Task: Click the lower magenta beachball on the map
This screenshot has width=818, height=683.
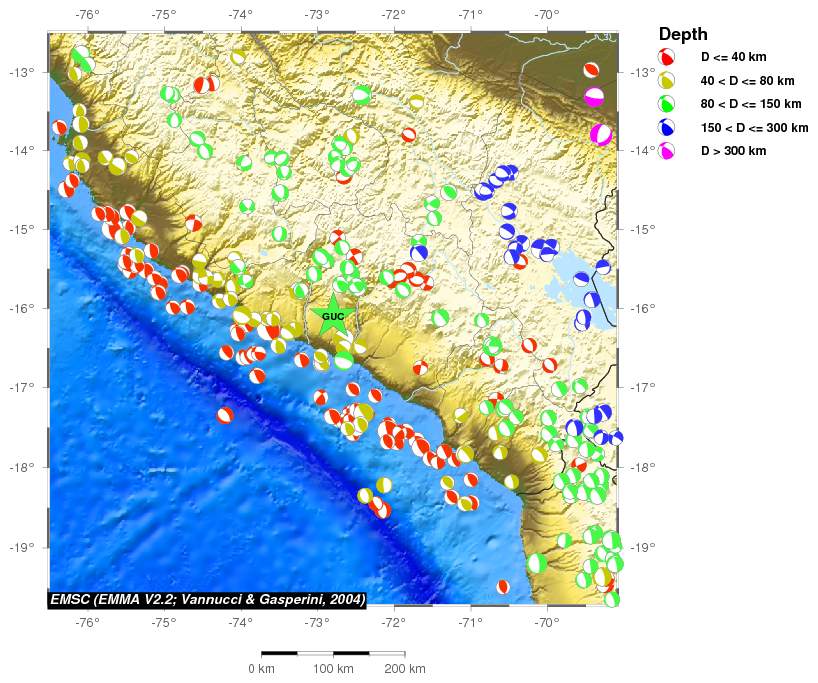Action: coord(601,134)
